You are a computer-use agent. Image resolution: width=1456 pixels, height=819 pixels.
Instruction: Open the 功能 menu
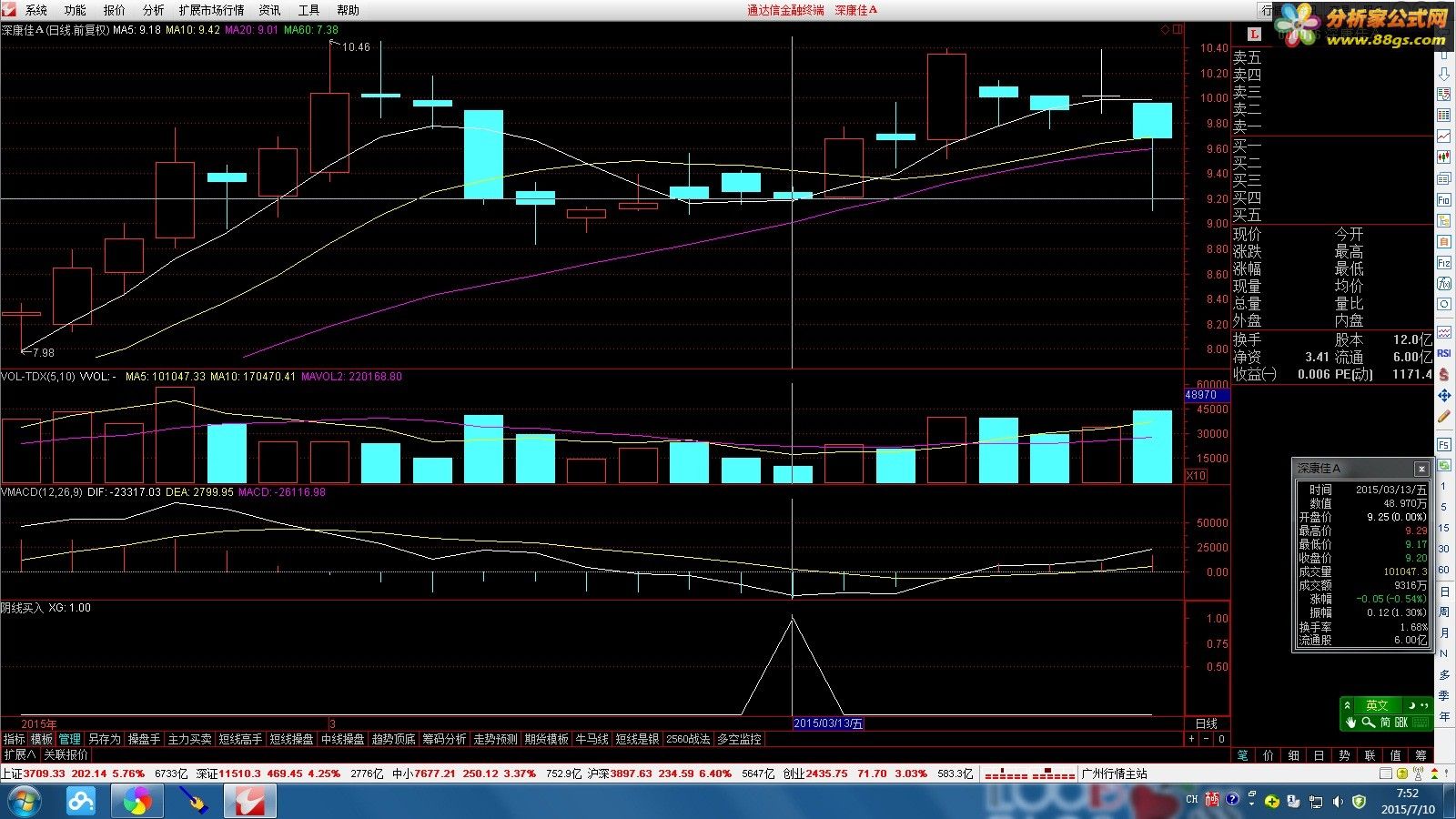[x=76, y=10]
